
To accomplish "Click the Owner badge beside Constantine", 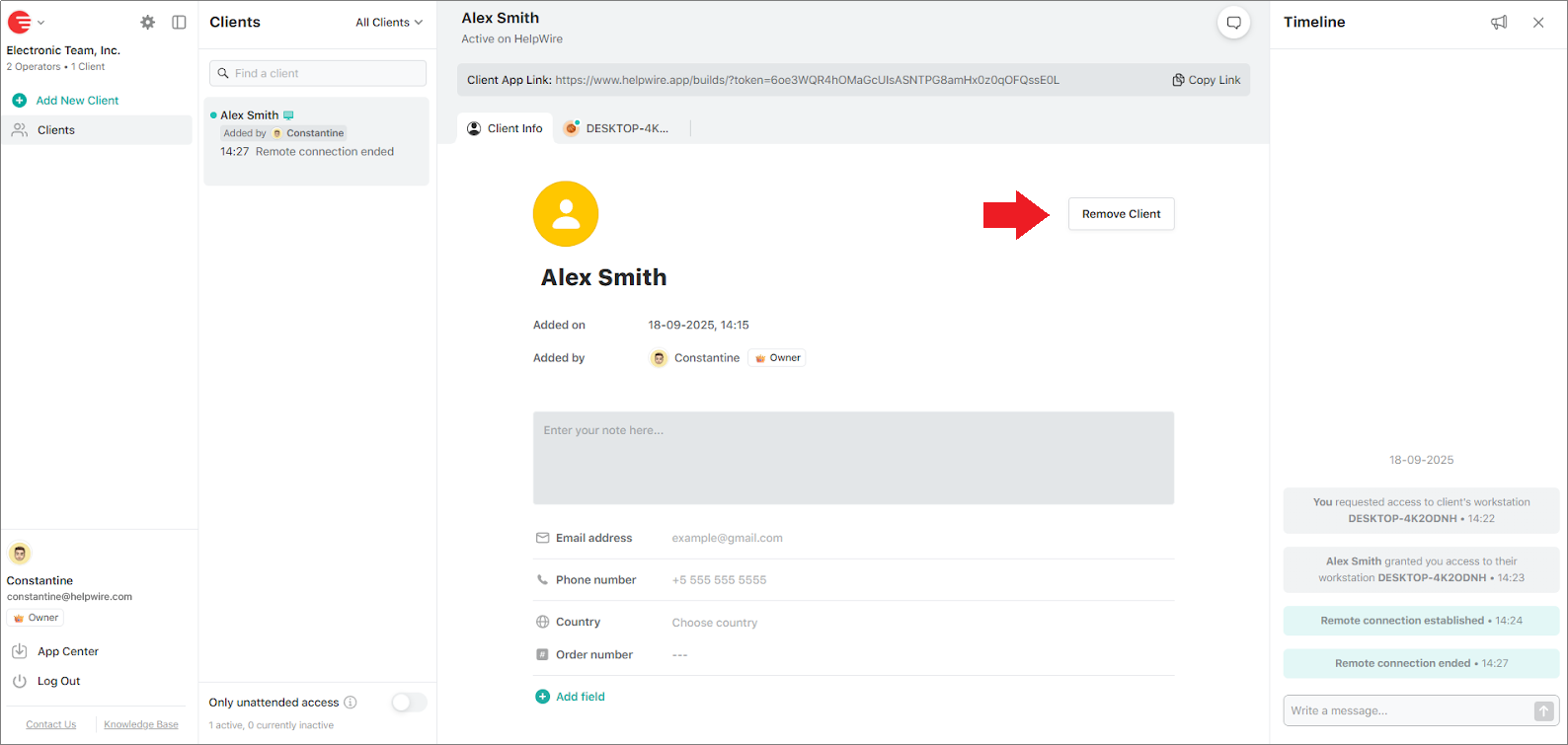I will click(x=777, y=358).
